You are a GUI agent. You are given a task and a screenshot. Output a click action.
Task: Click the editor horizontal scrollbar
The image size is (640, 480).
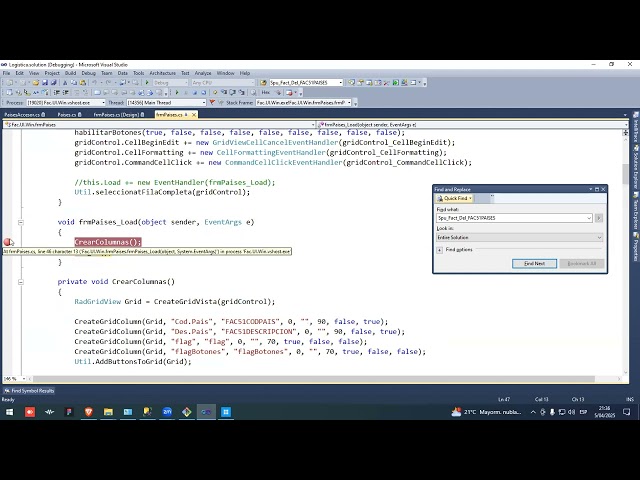click(313, 379)
